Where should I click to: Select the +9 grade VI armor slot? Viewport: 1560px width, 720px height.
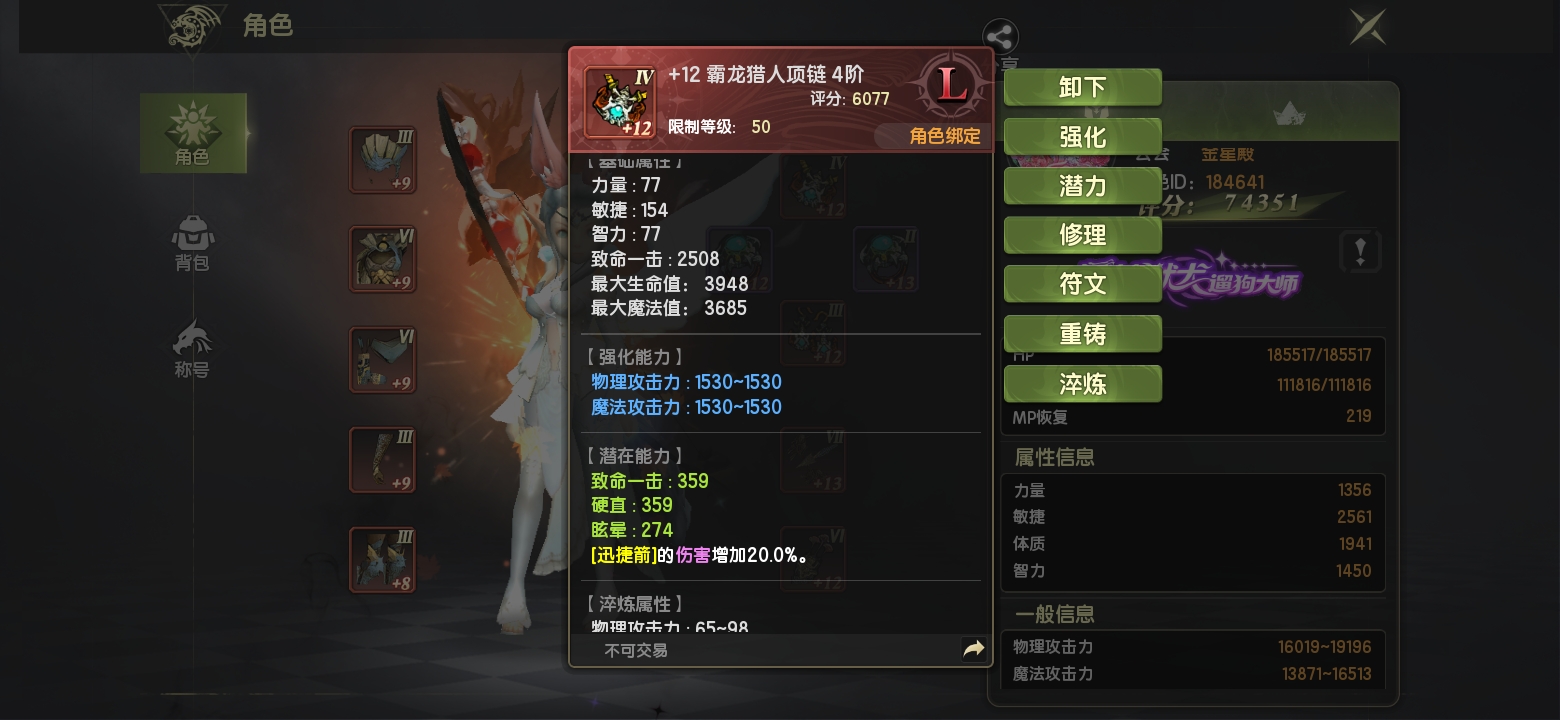pos(382,260)
